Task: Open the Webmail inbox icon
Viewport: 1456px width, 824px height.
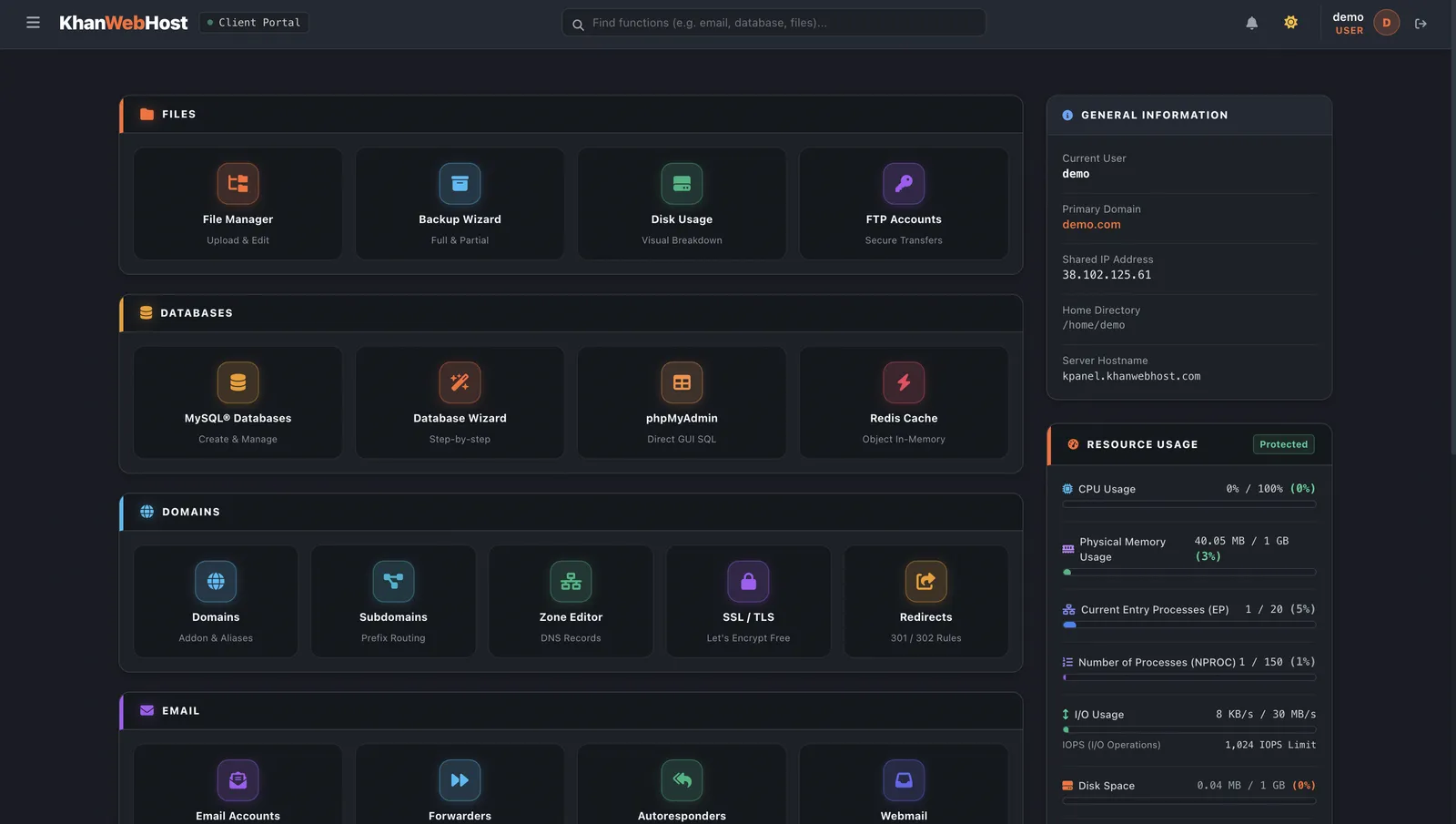Action: point(904,780)
